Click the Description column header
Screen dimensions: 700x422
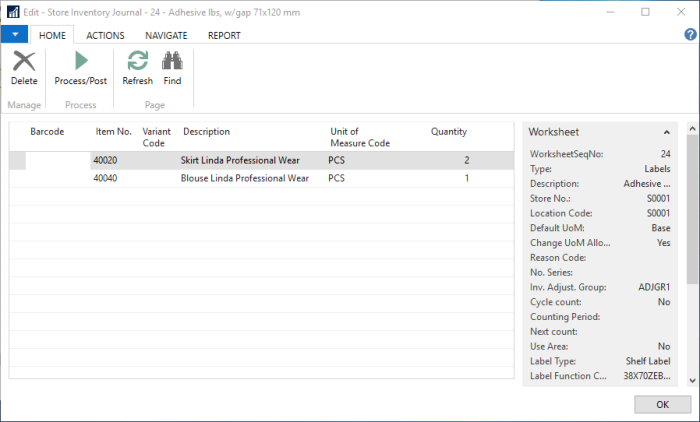(206, 132)
